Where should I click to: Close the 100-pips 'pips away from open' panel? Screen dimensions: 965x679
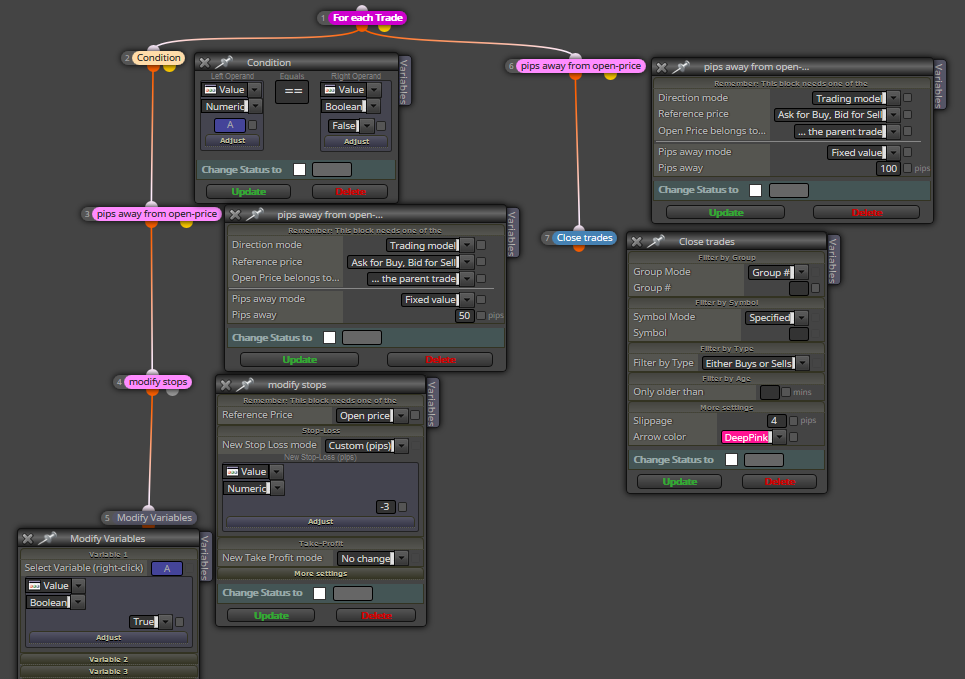[x=662, y=68]
